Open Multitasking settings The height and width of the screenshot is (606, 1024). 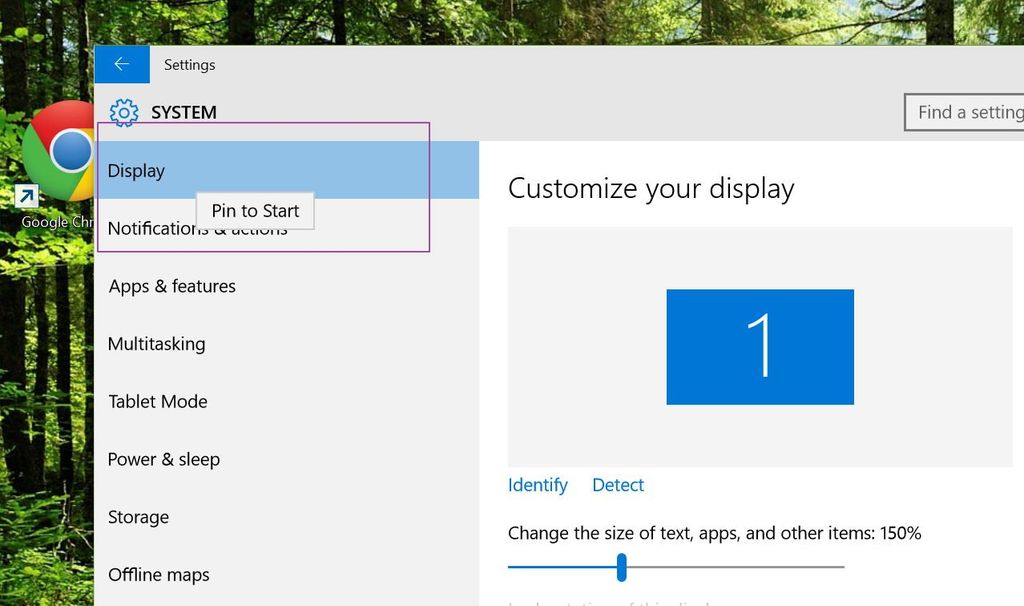(157, 343)
